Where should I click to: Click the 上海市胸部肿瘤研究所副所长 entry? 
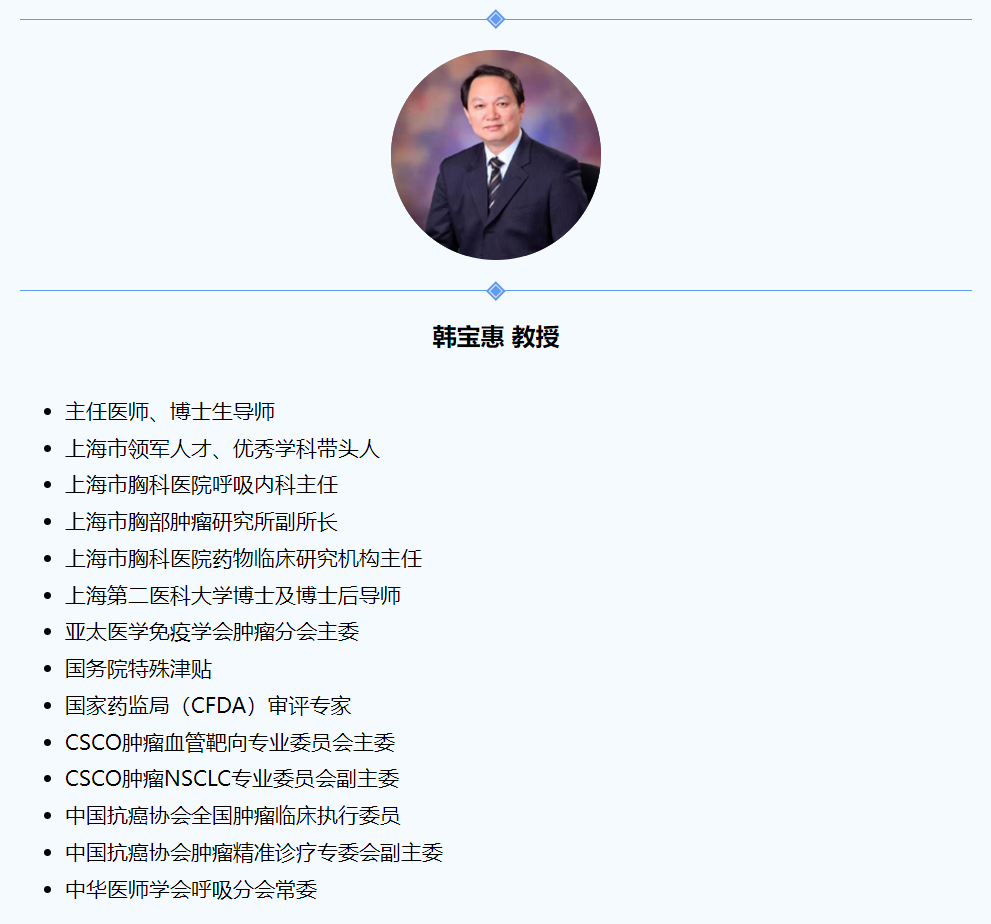[x=201, y=522]
